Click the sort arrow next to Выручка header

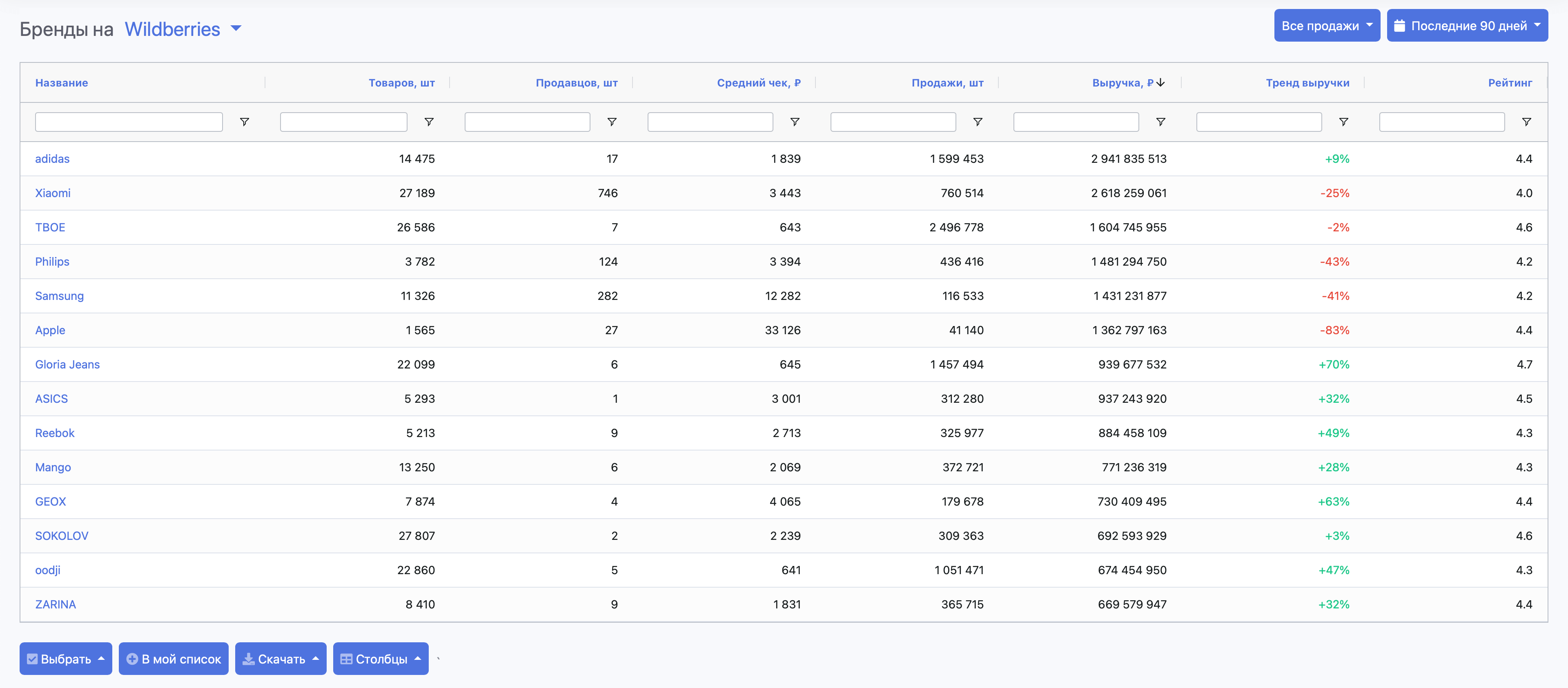point(1160,83)
